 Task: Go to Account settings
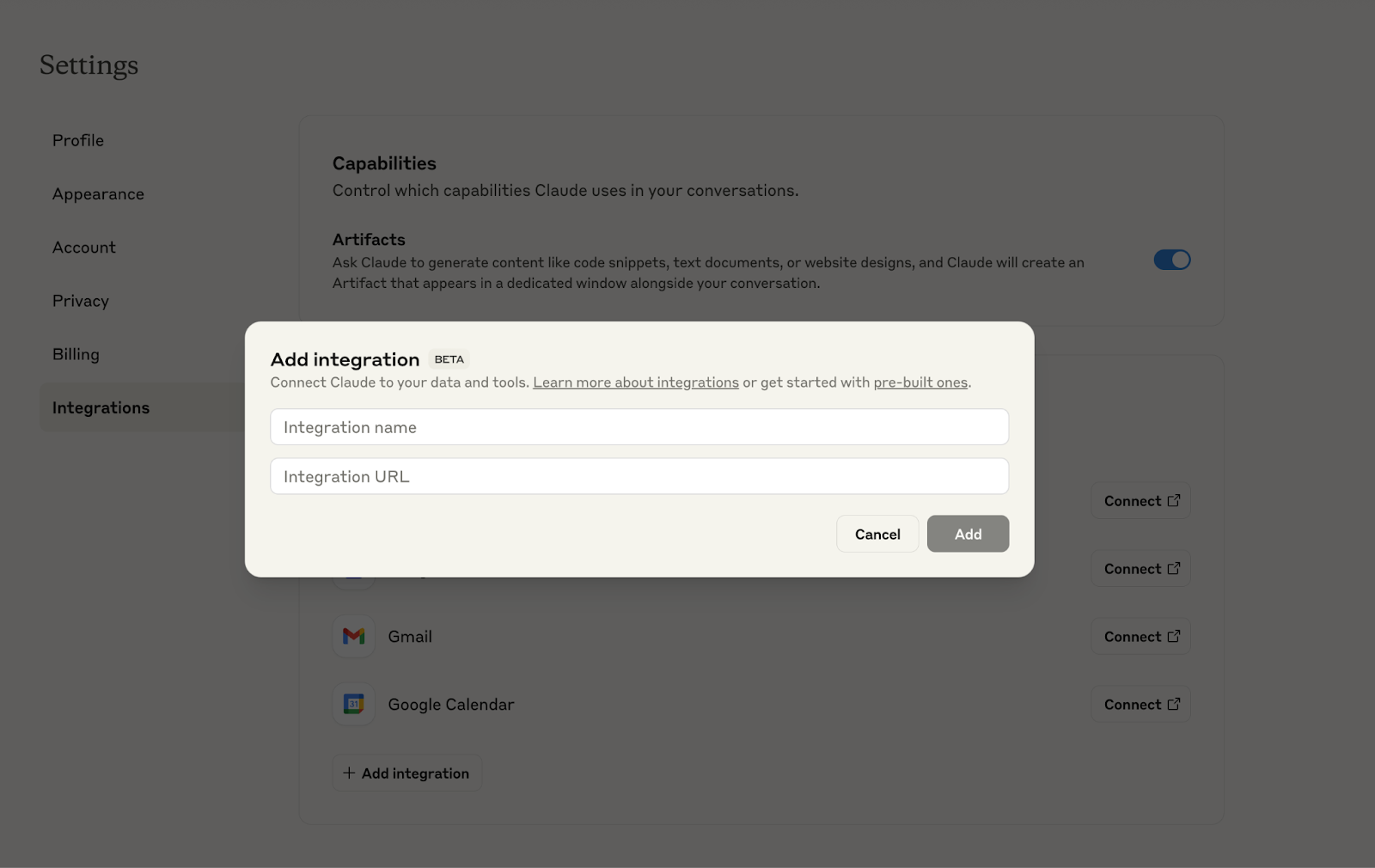click(x=84, y=248)
